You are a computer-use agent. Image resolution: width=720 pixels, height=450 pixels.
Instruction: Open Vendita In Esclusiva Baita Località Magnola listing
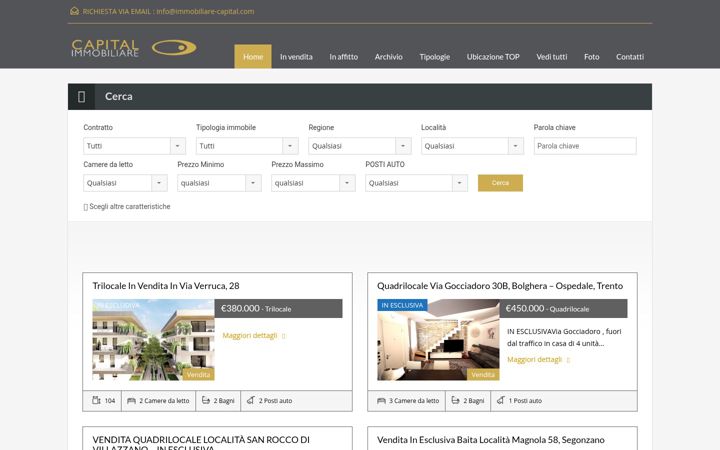click(x=491, y=440)
